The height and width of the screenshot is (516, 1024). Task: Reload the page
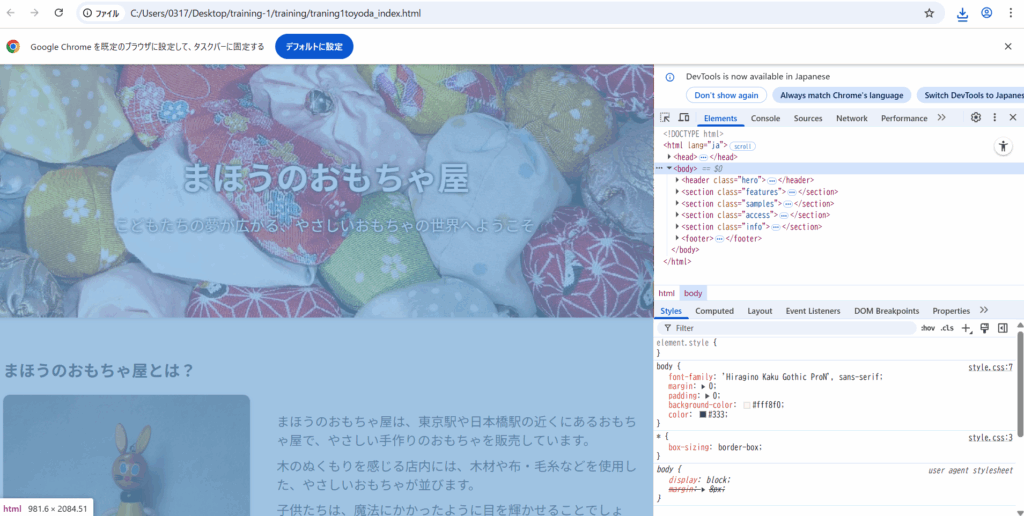click(x=59, y=13)
